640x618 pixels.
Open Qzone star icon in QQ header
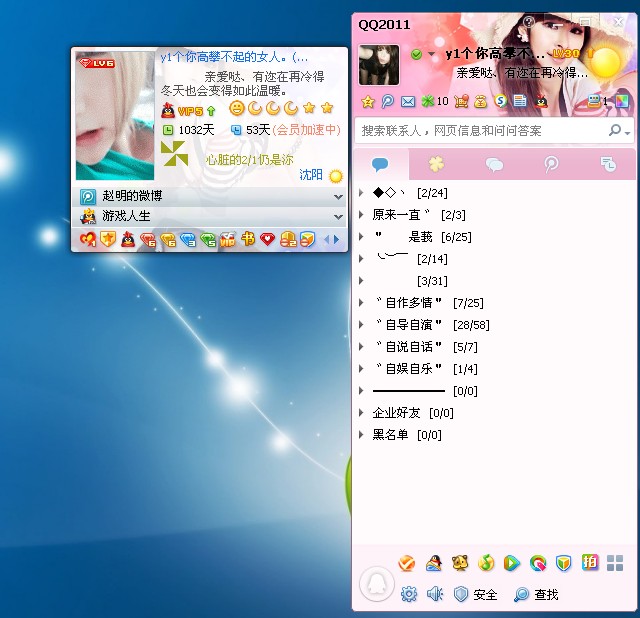click(x=368, y=101)
